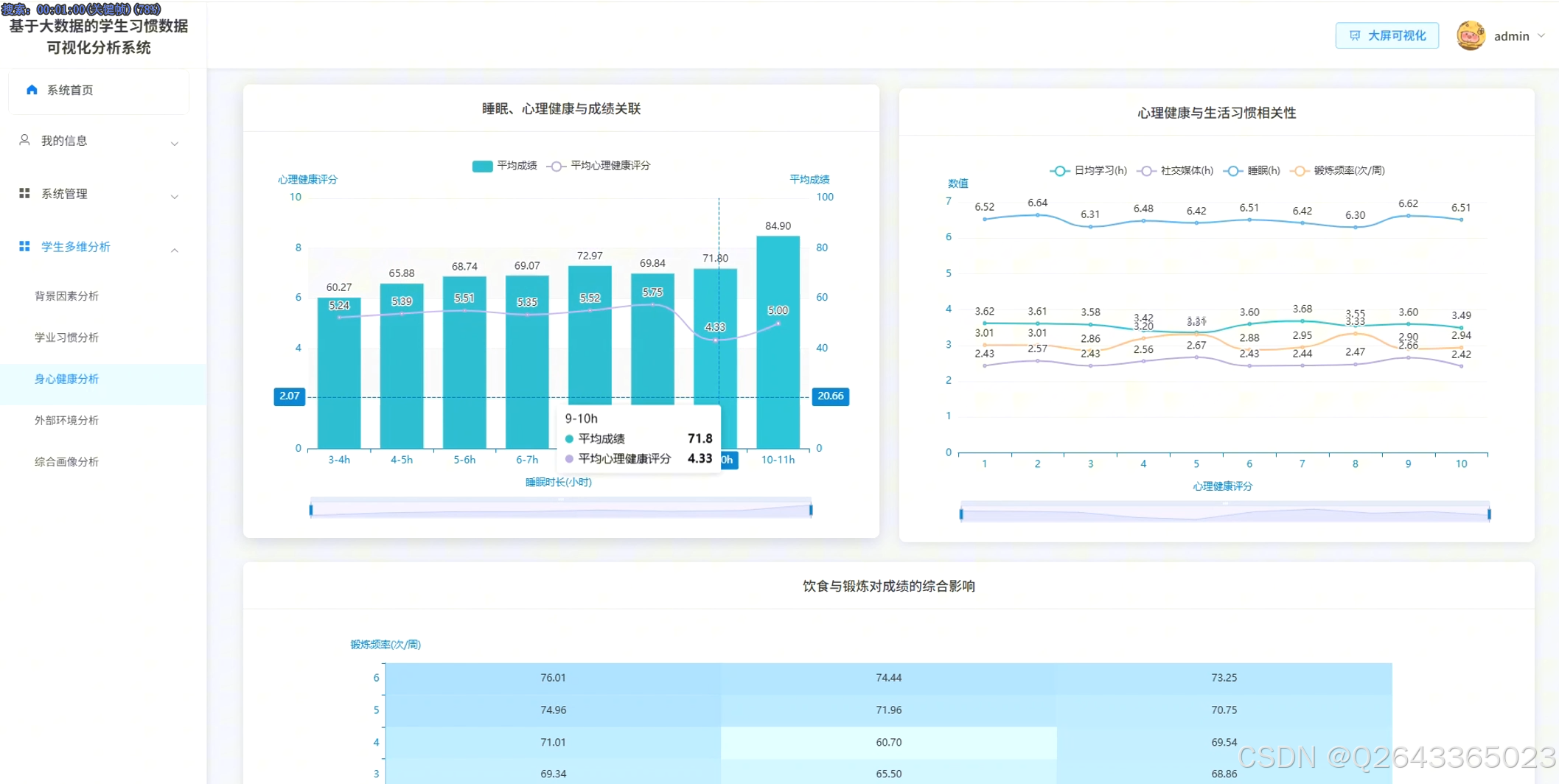Click right handle of 心理健康评分 zoom slider
Image resolution: width=1559 pixels, height=784 pixels.
(1489, 514)
